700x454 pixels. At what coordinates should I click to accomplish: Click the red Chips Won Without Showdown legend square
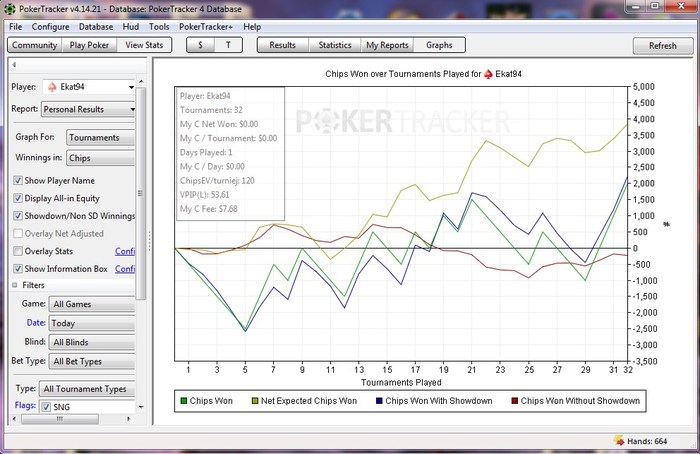coord(514,401)
